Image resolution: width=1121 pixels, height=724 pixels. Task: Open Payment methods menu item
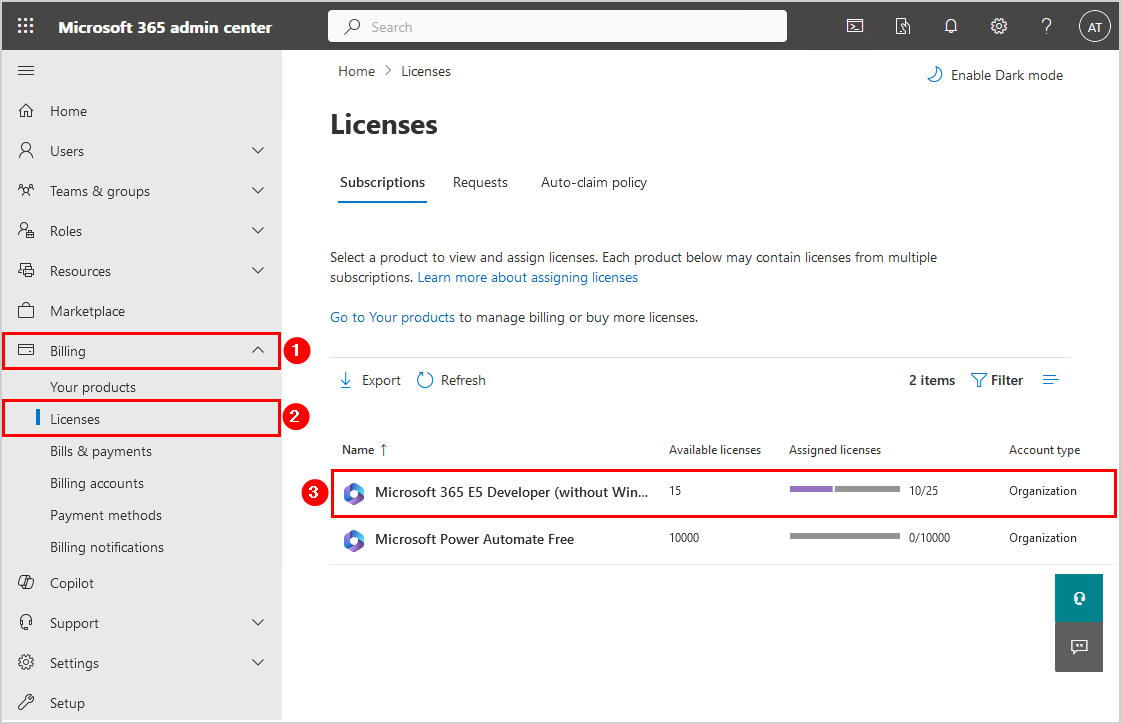point(106,515)
